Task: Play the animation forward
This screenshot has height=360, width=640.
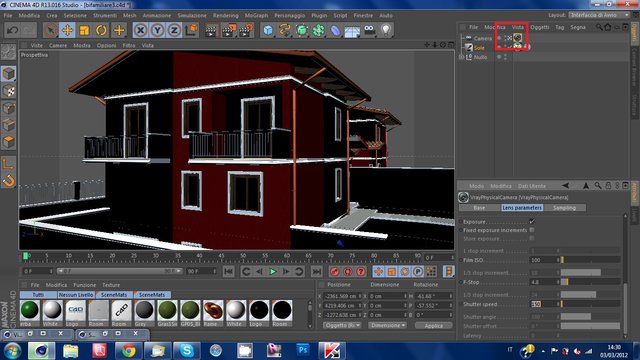Action: click(273, 271)
